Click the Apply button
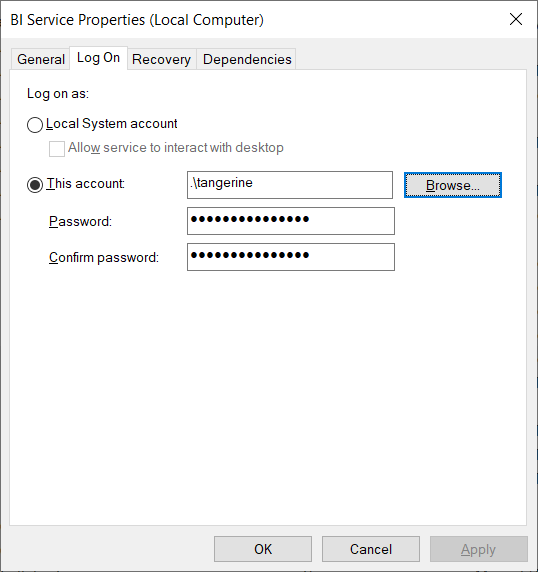Viewport: 538px width, 572px height. point(479,549)
